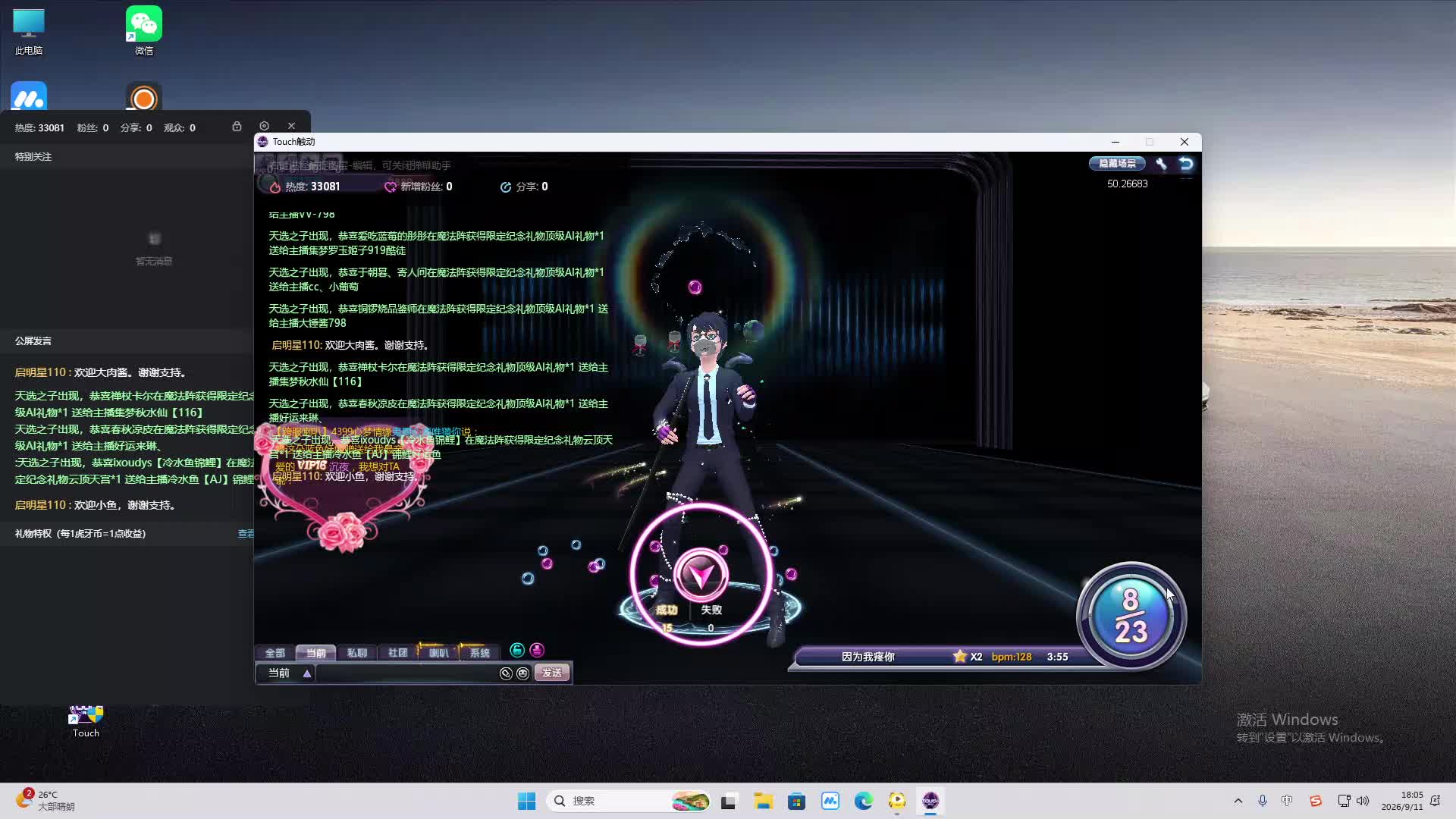1456x819 pixels.
Task: Toggle the green chat lock icon
Action: tap(517, 650)
